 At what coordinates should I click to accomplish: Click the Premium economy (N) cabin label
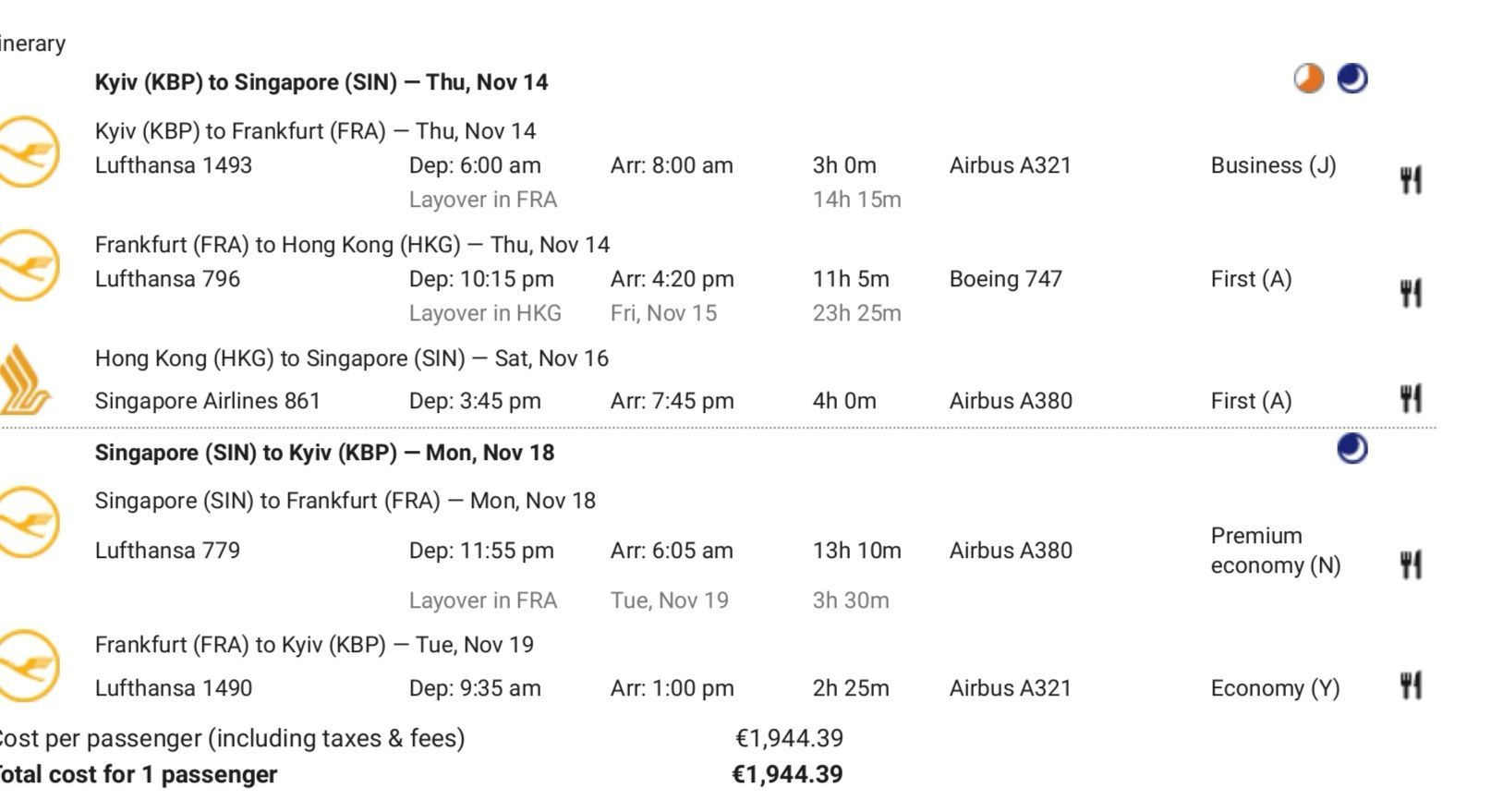(1276, 551)
